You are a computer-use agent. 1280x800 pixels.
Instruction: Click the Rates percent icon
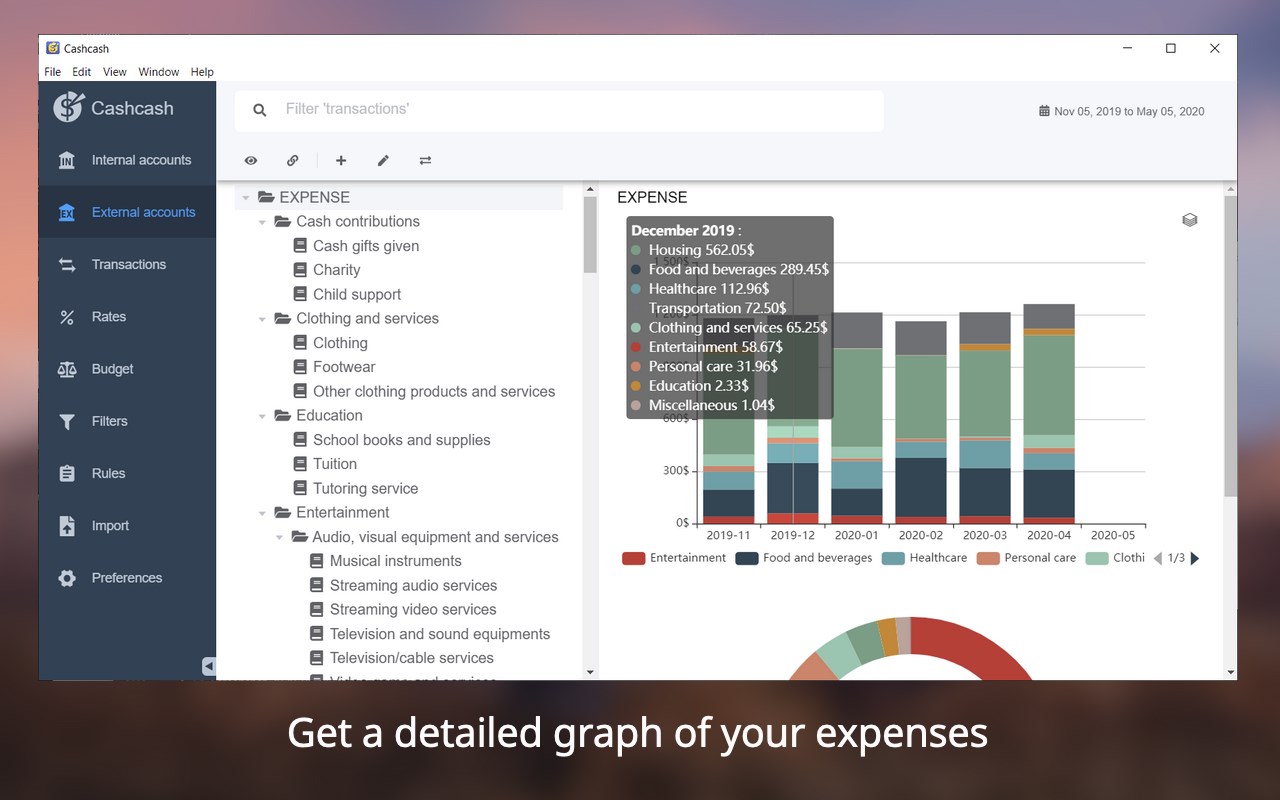click(x=67, y=317)
